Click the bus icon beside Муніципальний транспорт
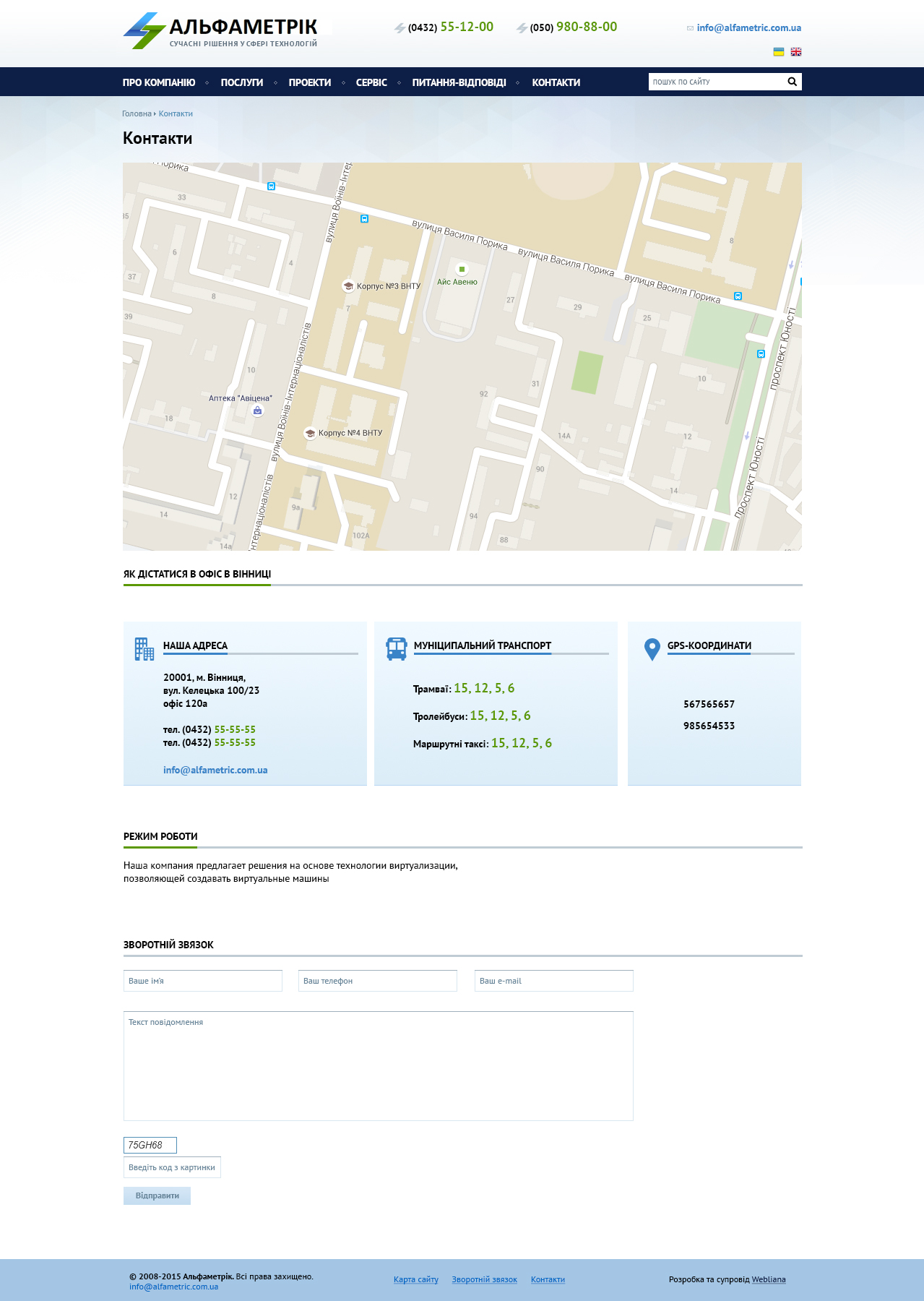 [x=397, y=649]
